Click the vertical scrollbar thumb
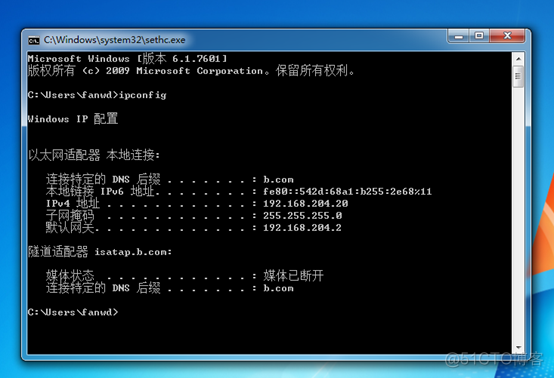554x378 pixels. click(x=518, y=76)
